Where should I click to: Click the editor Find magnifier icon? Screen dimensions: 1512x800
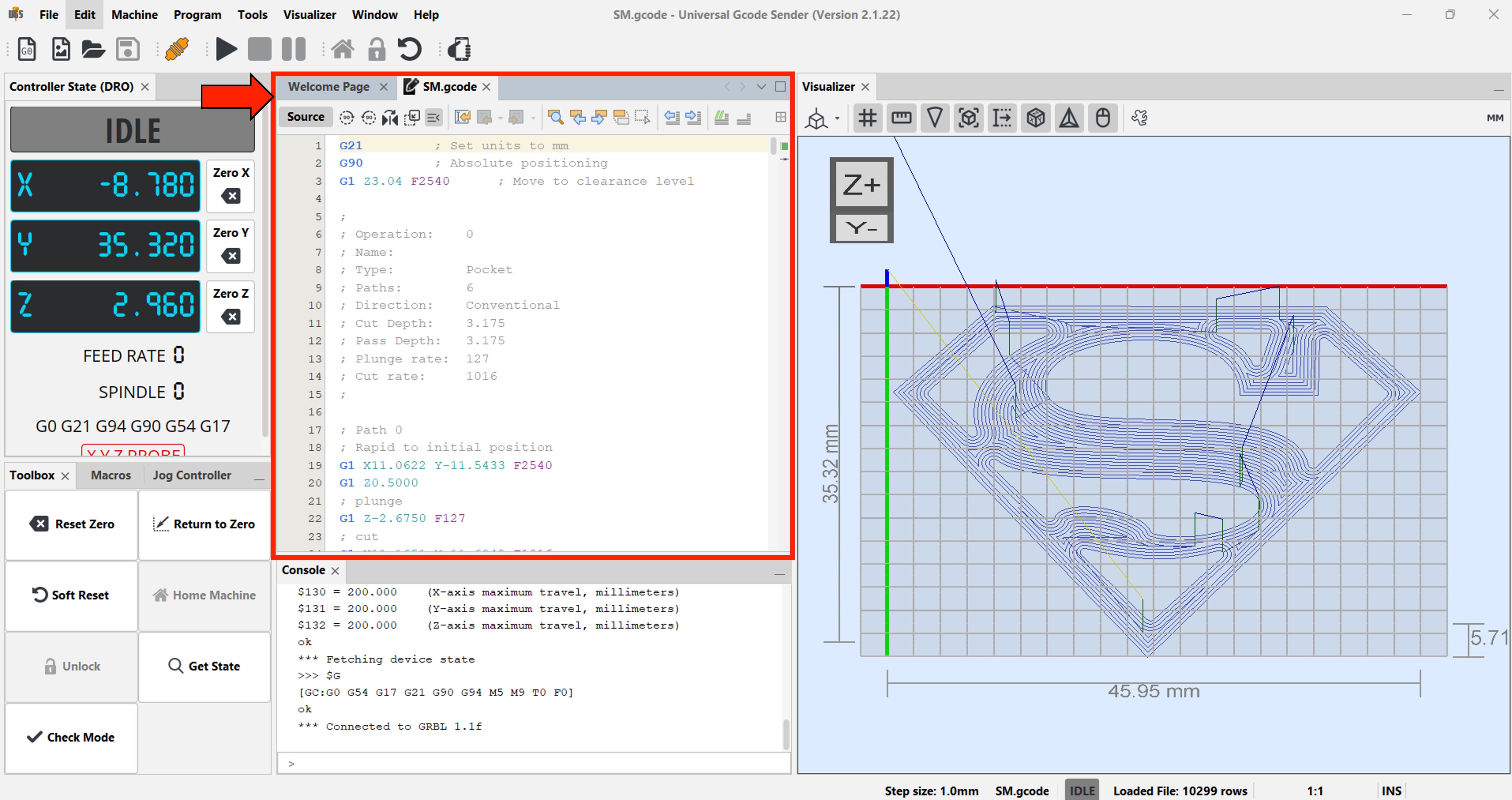[555, 118]
